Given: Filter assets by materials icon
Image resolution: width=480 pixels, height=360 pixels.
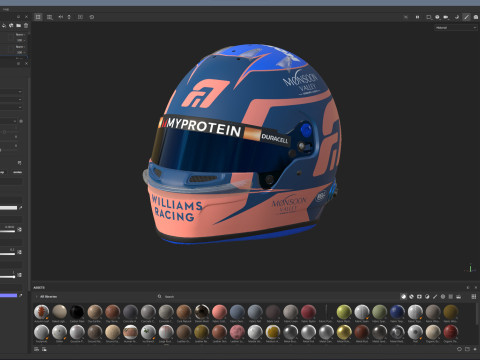Looking at the screenshot, I should 403,296.
